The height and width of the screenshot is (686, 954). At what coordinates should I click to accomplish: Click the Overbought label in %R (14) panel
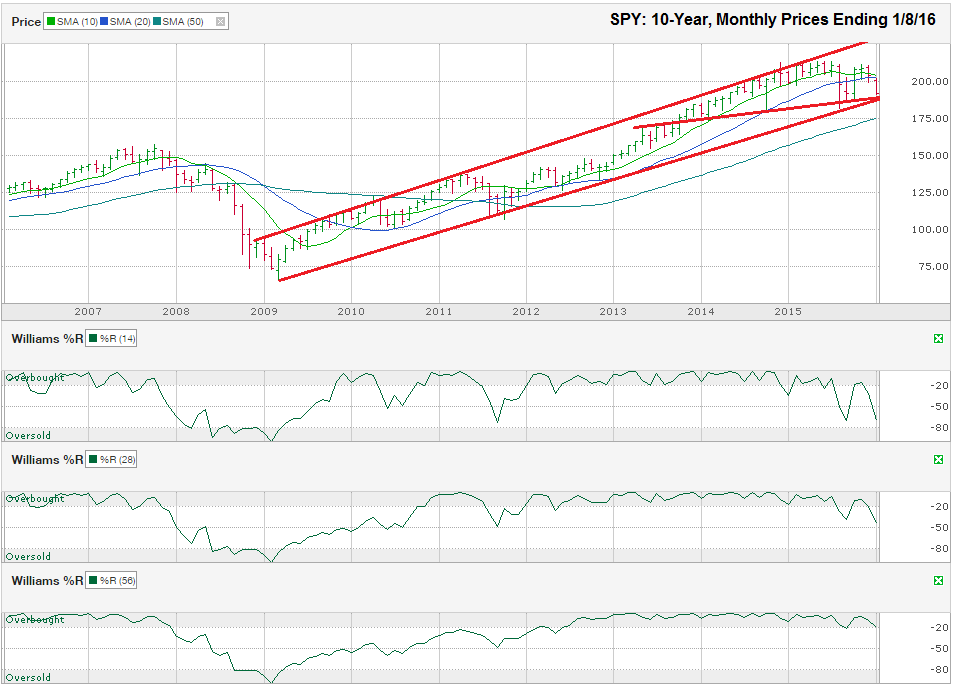pyautogui.click(x=35, y=378)
